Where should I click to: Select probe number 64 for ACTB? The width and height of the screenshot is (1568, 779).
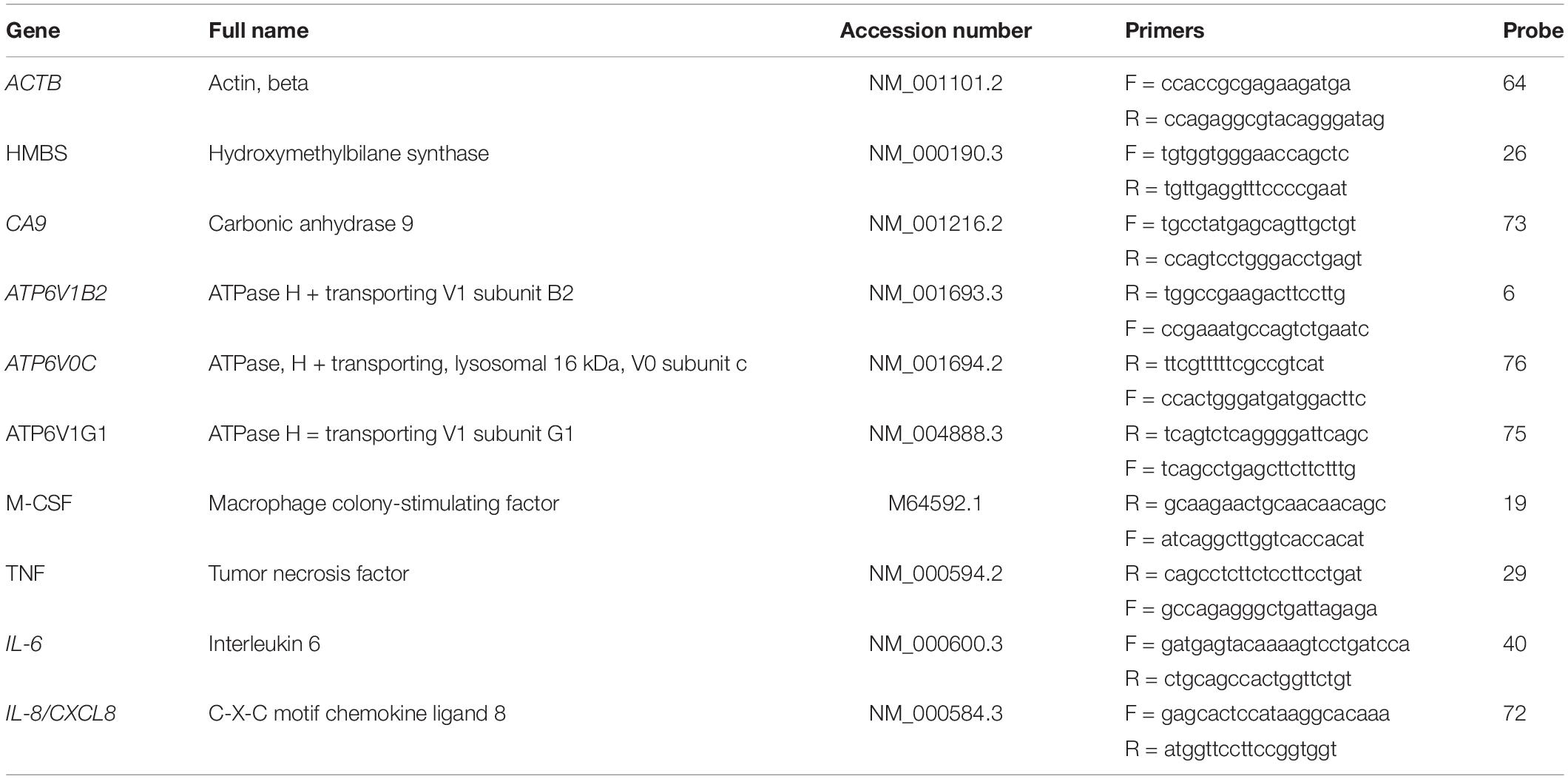pyautogui.click(x=1514, y=83)
